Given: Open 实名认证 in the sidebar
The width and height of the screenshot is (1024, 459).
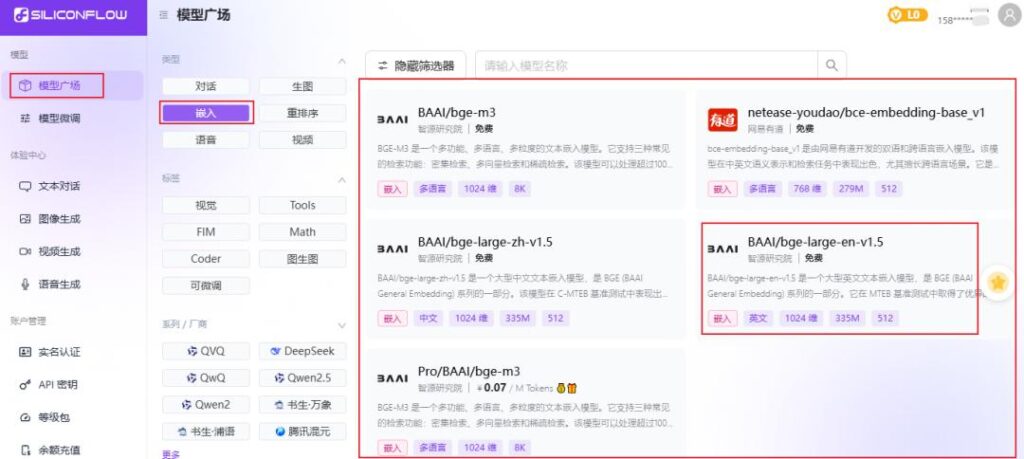Looking at the screenshot, I should coord(58,352).
